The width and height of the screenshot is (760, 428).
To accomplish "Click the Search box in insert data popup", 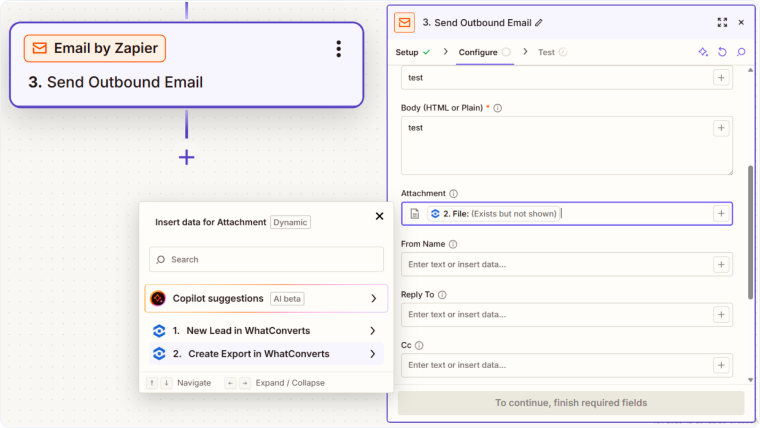I will (x=266, y=259).
